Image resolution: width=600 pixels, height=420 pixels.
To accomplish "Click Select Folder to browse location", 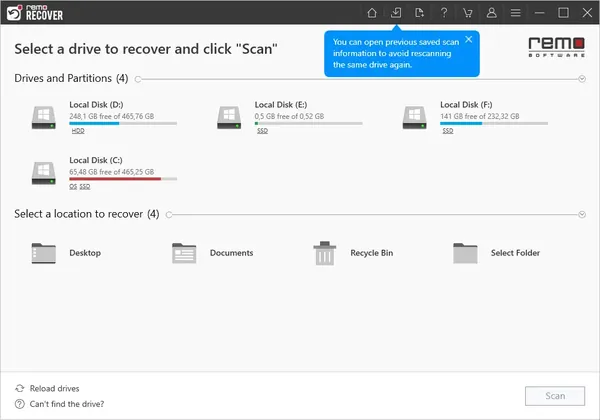I will [x=496, y=253].
